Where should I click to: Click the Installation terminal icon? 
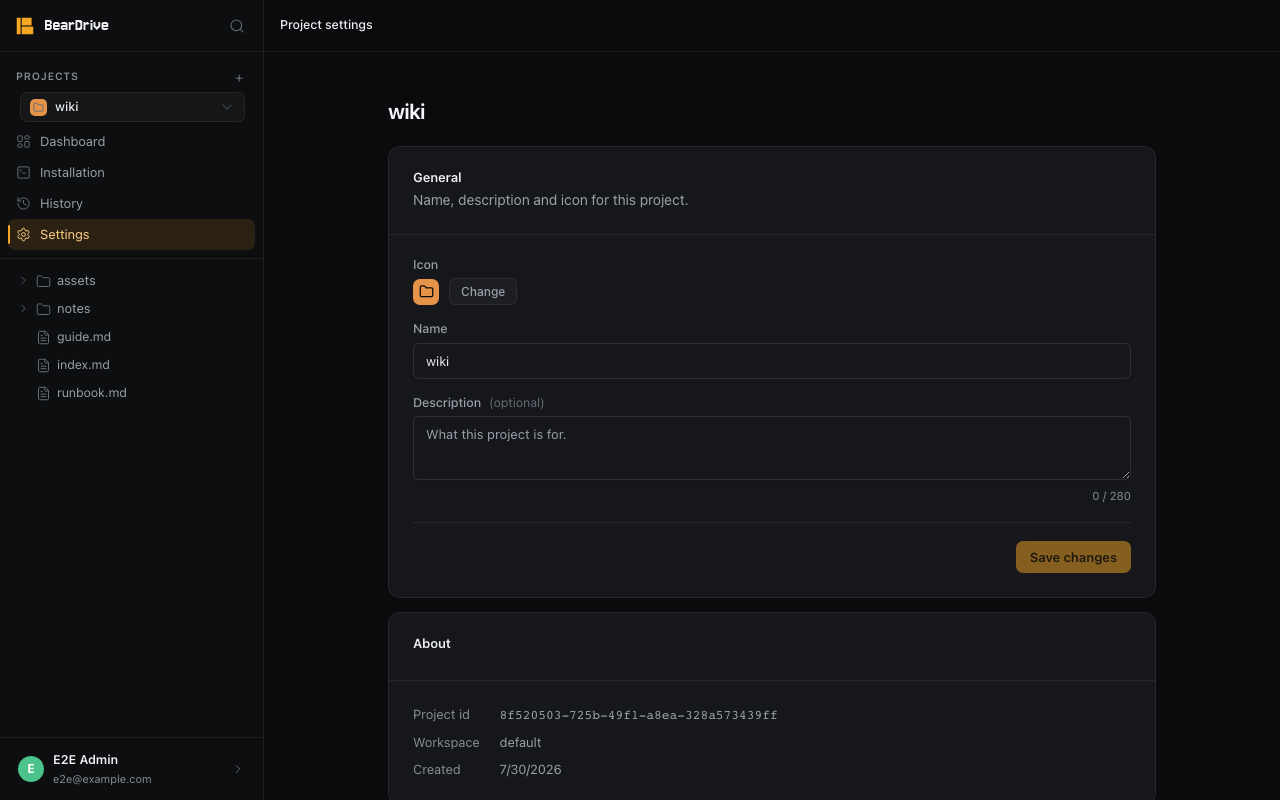24,173
